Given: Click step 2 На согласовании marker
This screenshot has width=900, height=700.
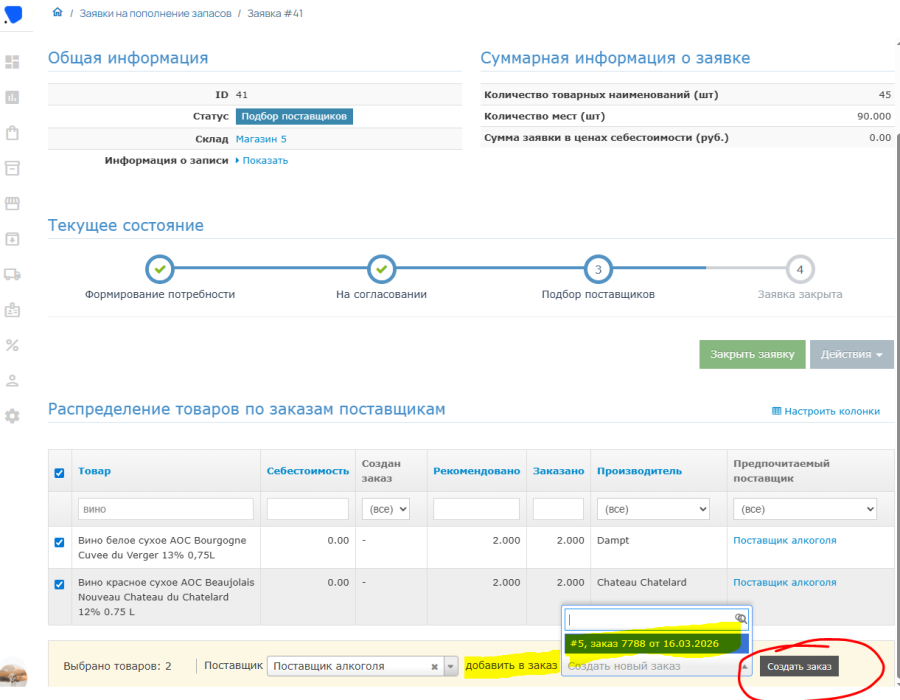Looking at the screenshot, I should point(382,269).
